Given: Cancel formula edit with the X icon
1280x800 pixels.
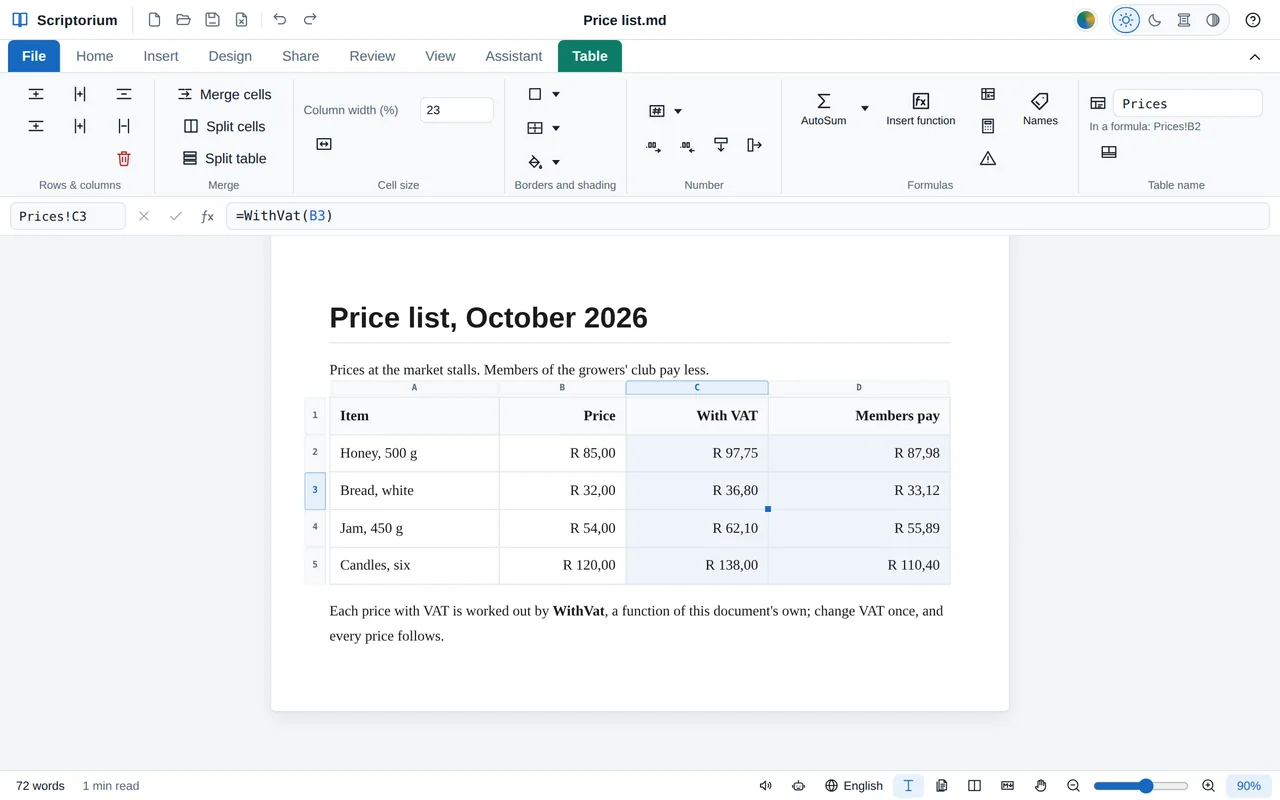Looking at the screenshot, I should point(144,216).
